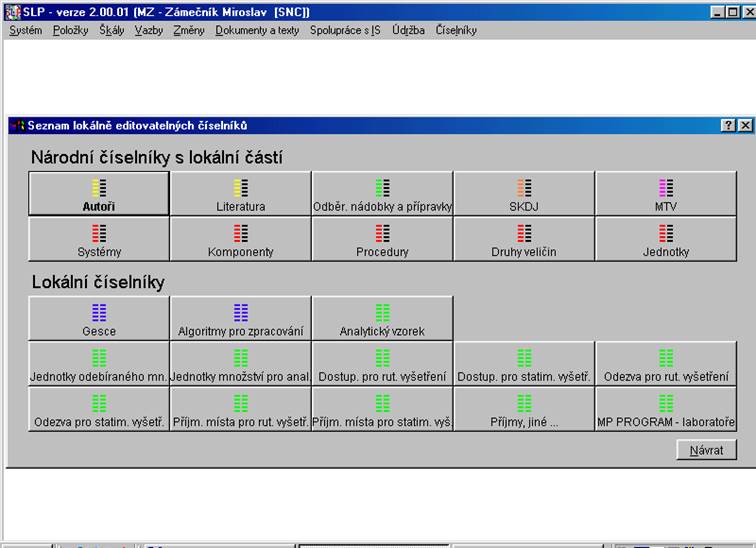Open the Gesce local codebook
The image size is (756, 548).
click(99, 318)
